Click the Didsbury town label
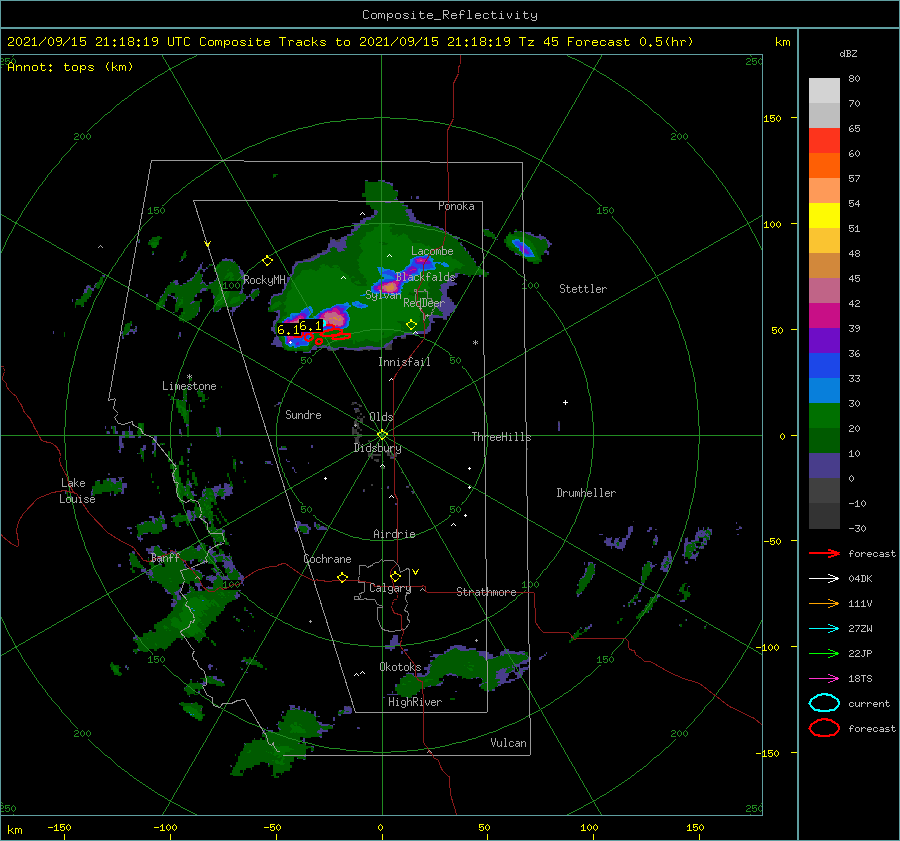 (377, 448)
